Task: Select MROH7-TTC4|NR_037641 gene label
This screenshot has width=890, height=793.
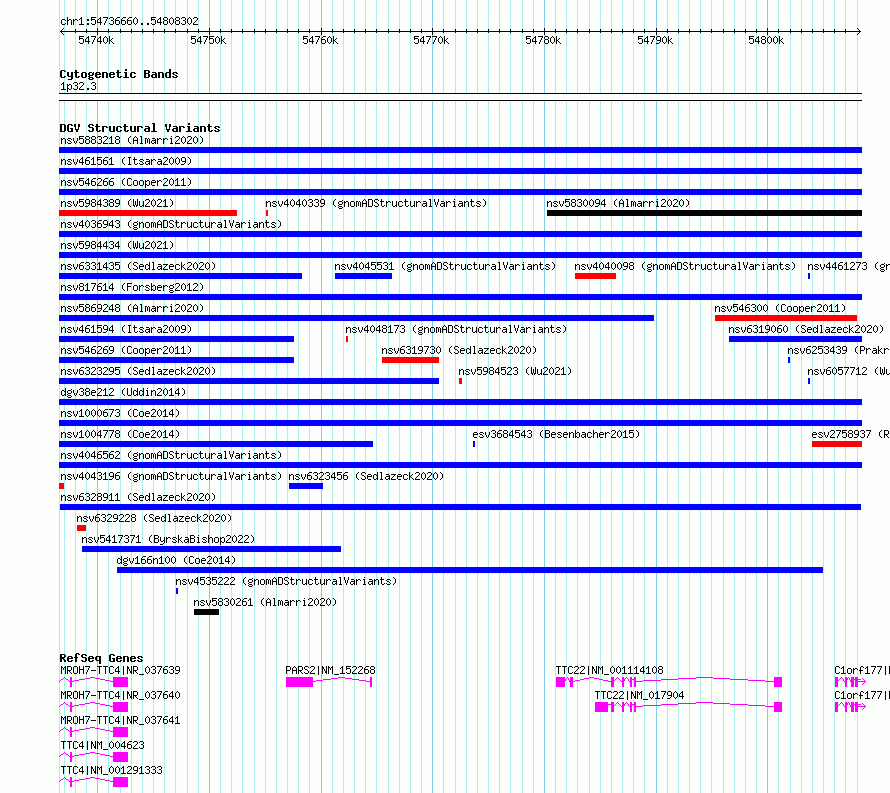Action: coord(120,720)
